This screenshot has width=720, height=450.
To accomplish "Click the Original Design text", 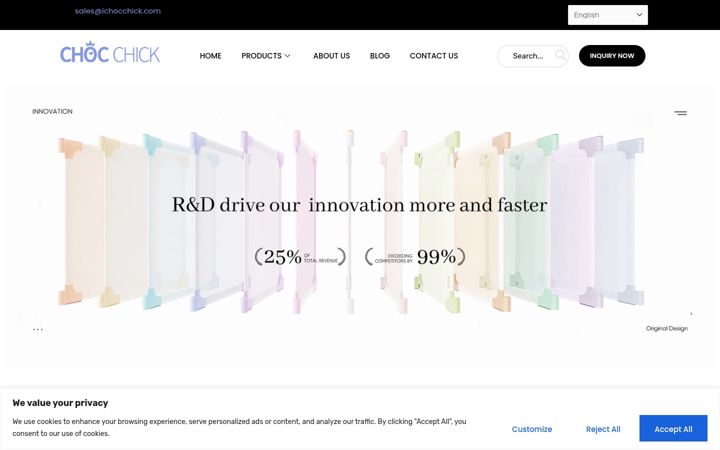I will pyautogui.click(x=667, y=328).
